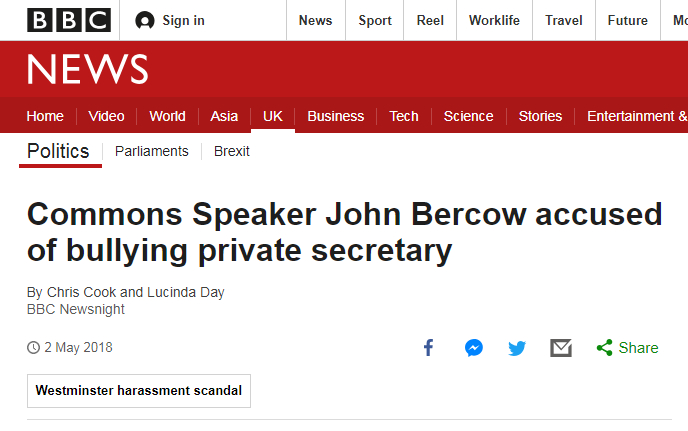
Task: Go to the Politics section heading
Action: pyautogui.click(x=58, y=151)
